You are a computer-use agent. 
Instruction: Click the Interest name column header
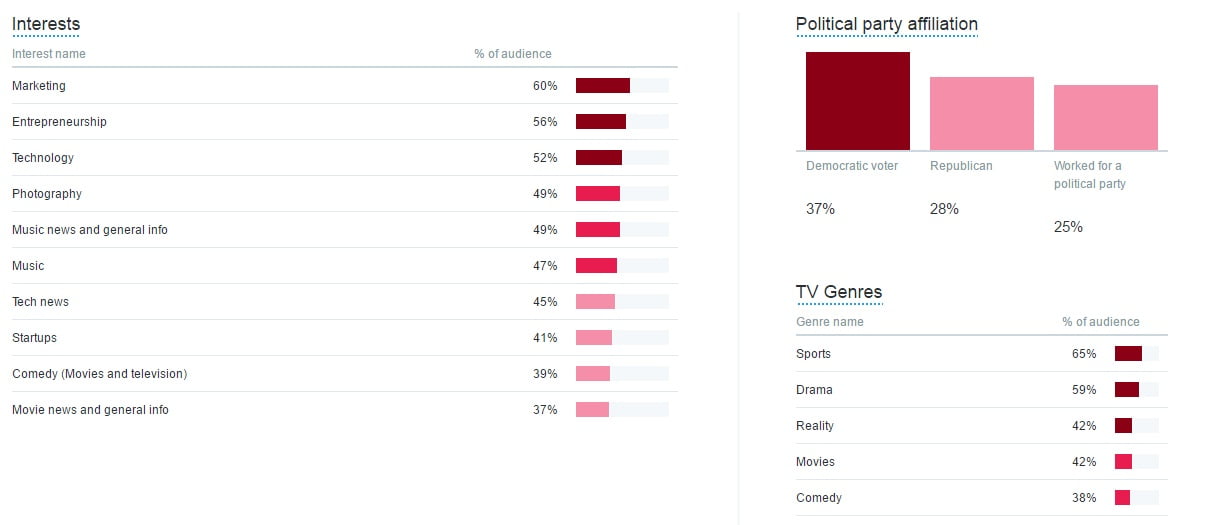49,54
